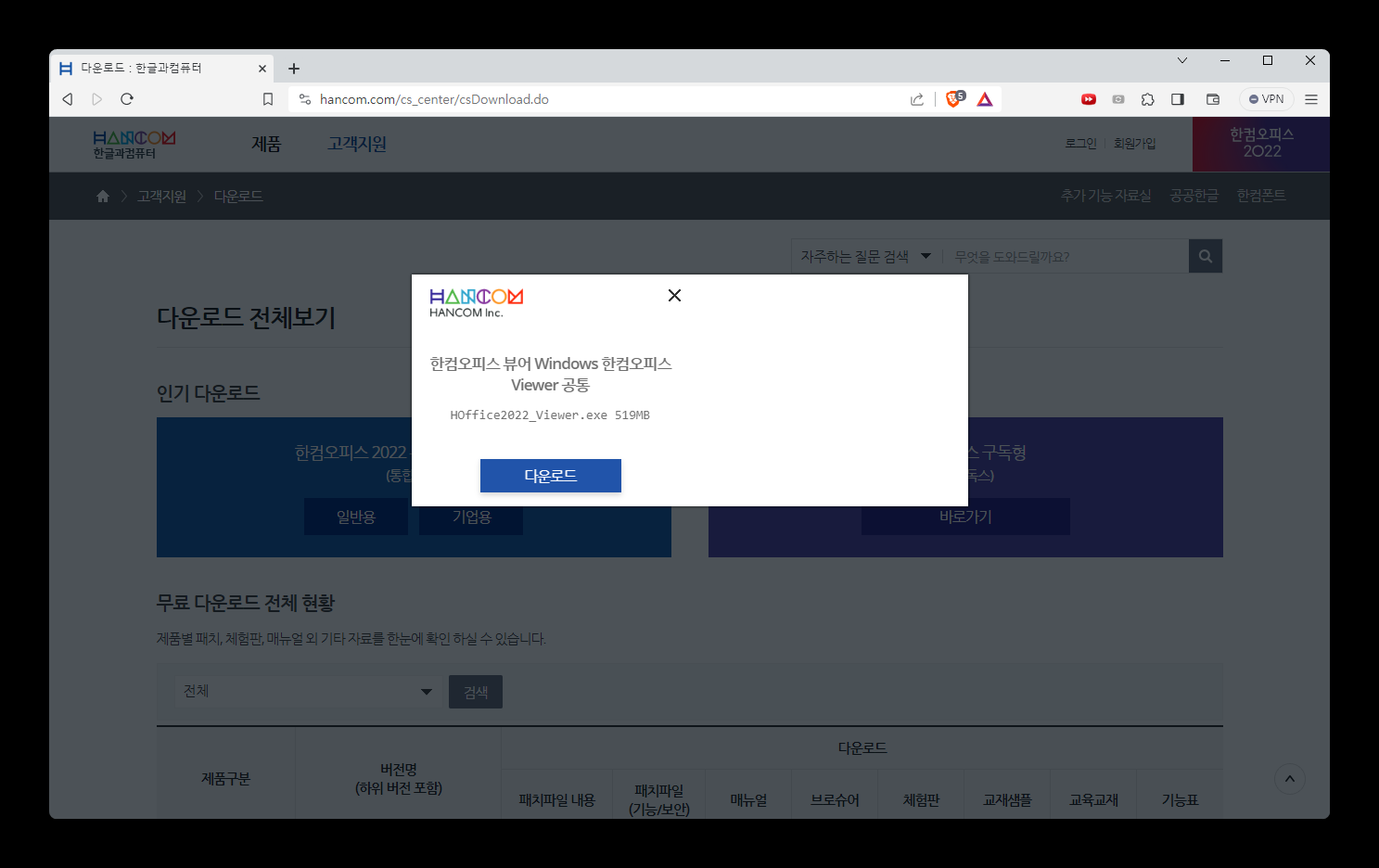
Task: Click the 버전명 column header
Action: point(399,779)
